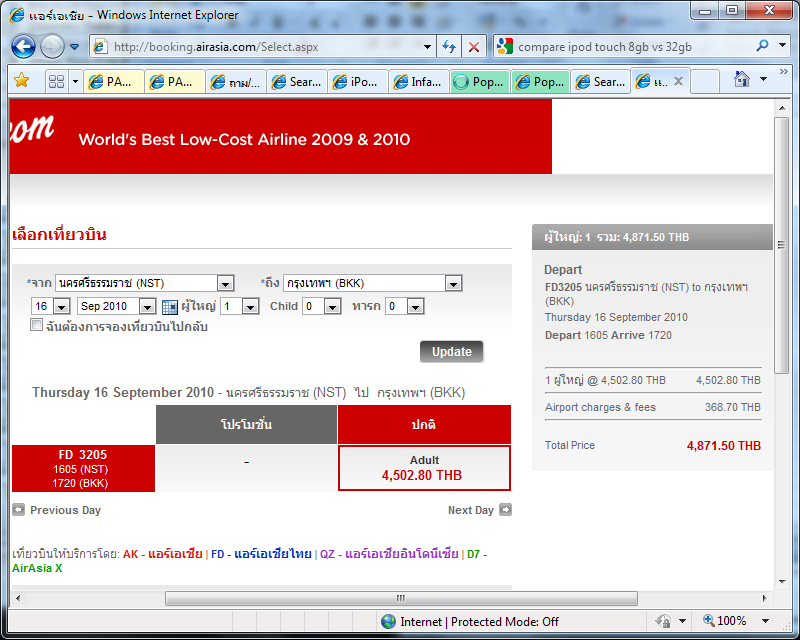Open the zoom level dropdown arrow

coord(765,621)
